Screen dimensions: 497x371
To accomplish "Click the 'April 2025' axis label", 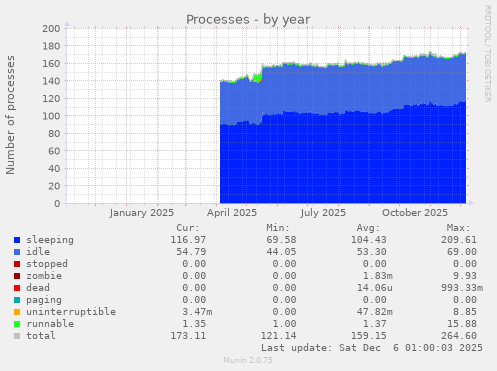I will click(232, 213).
